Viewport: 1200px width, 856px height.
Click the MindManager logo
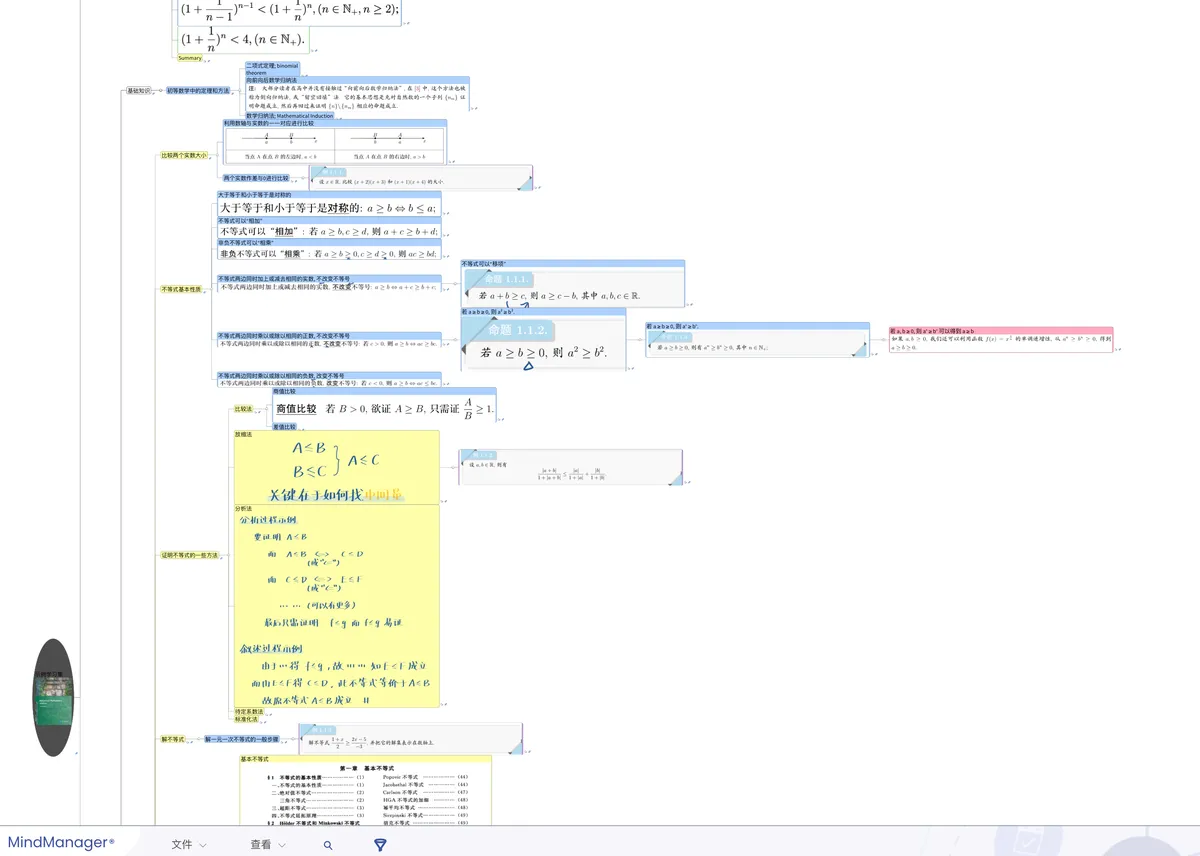coord(61,843)
